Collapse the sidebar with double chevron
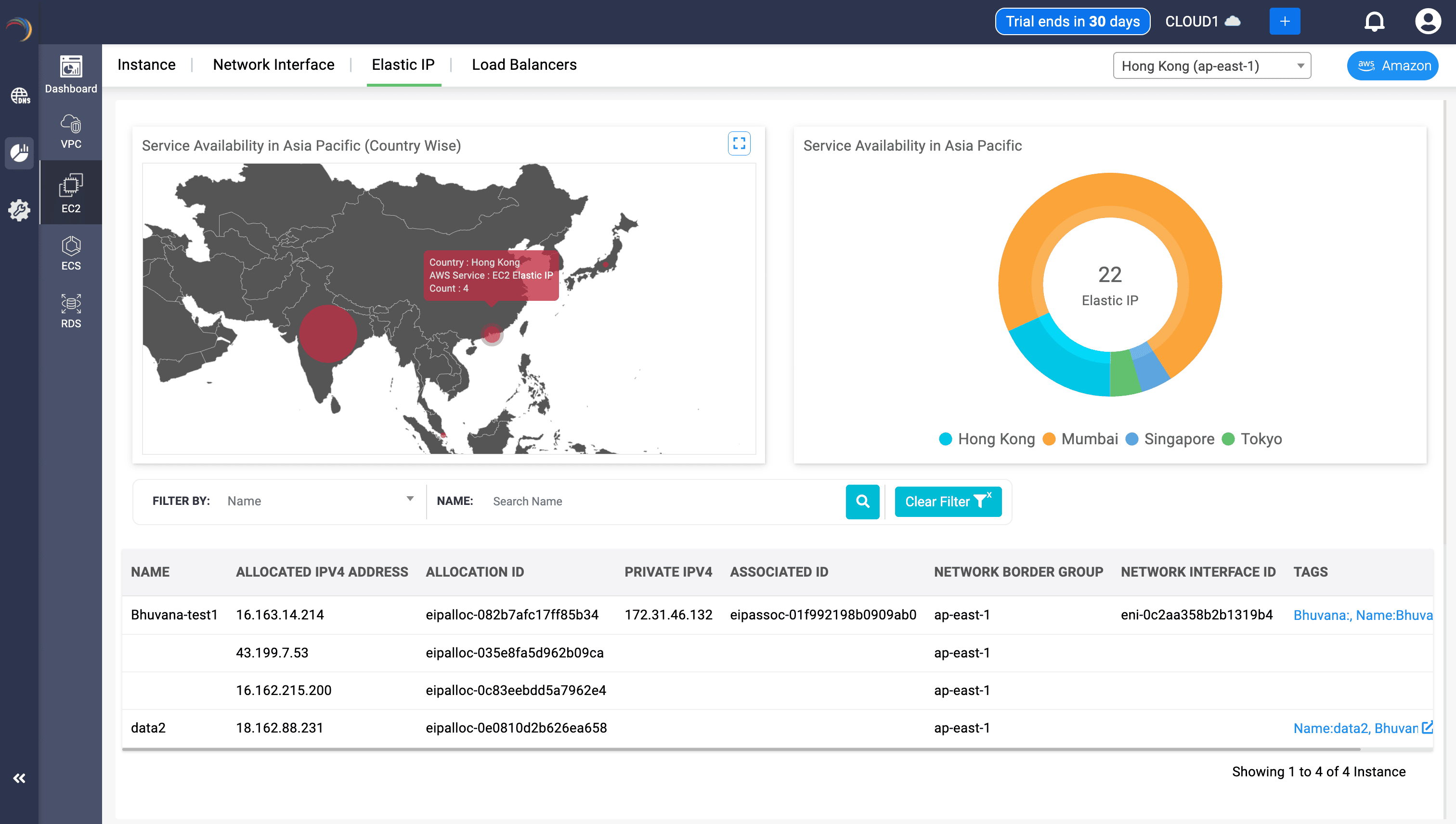Viewport: 1456px width, 824px height. (x=19, y=778)
